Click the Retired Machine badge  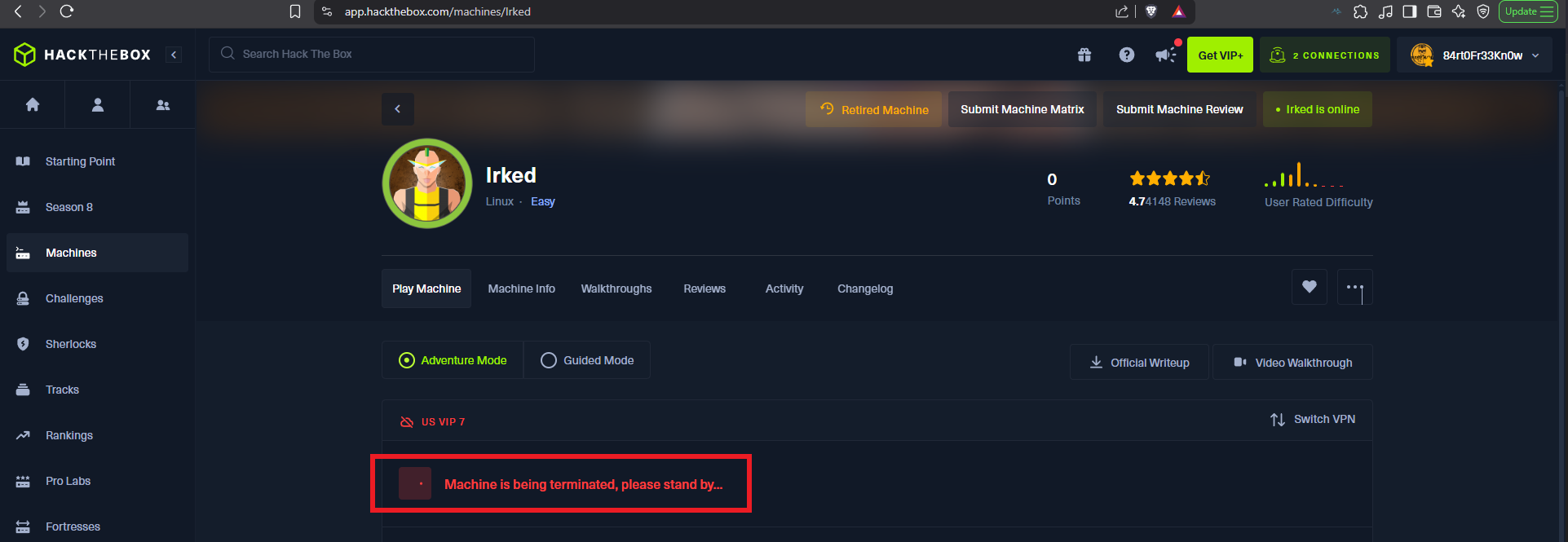(873, 109)
